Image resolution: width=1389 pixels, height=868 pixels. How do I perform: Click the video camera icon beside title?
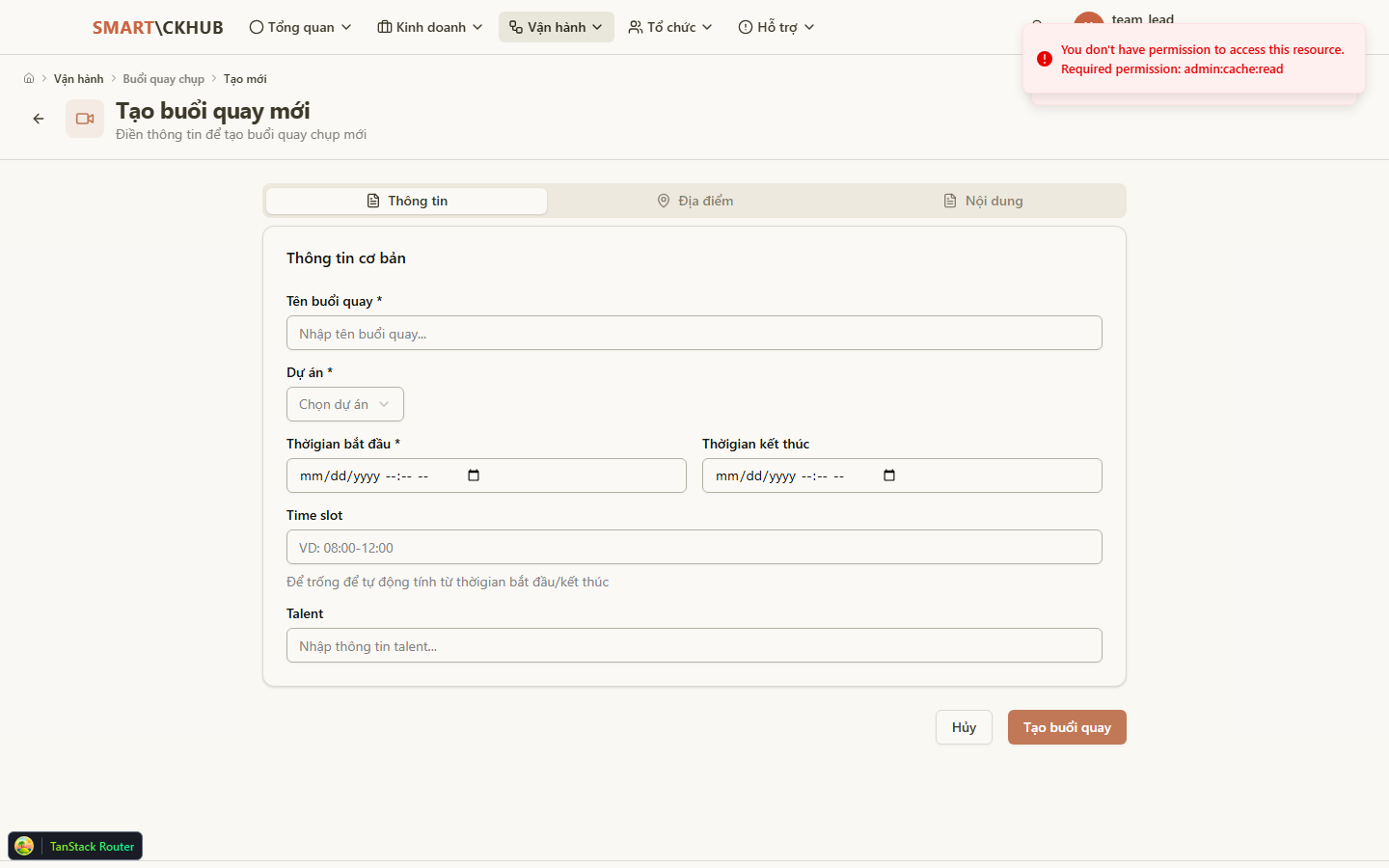85,119
